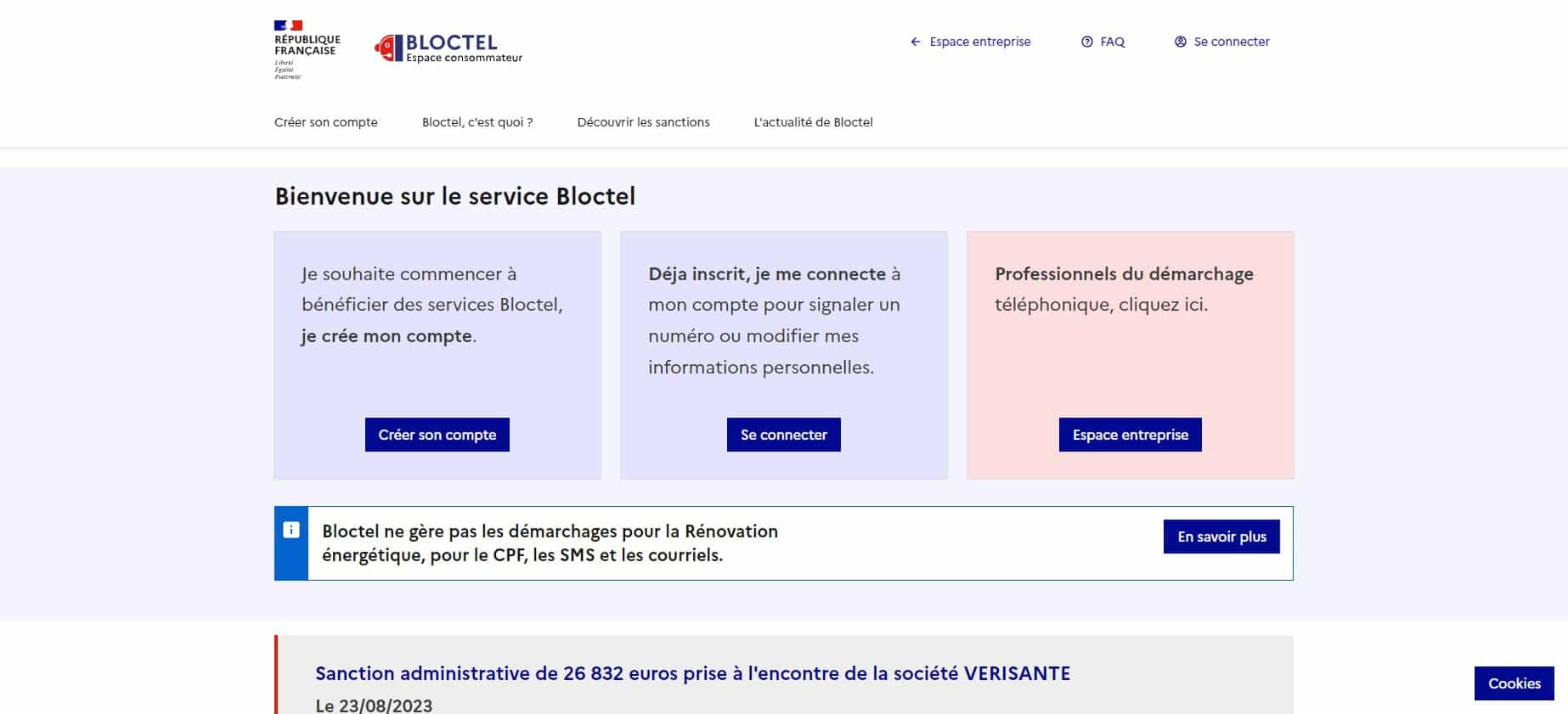Image resolution: width=1568 pixels, height=714 pixels.
Task: Select 'Créer son compte' in the navigation menu
Action: [326, 122]
